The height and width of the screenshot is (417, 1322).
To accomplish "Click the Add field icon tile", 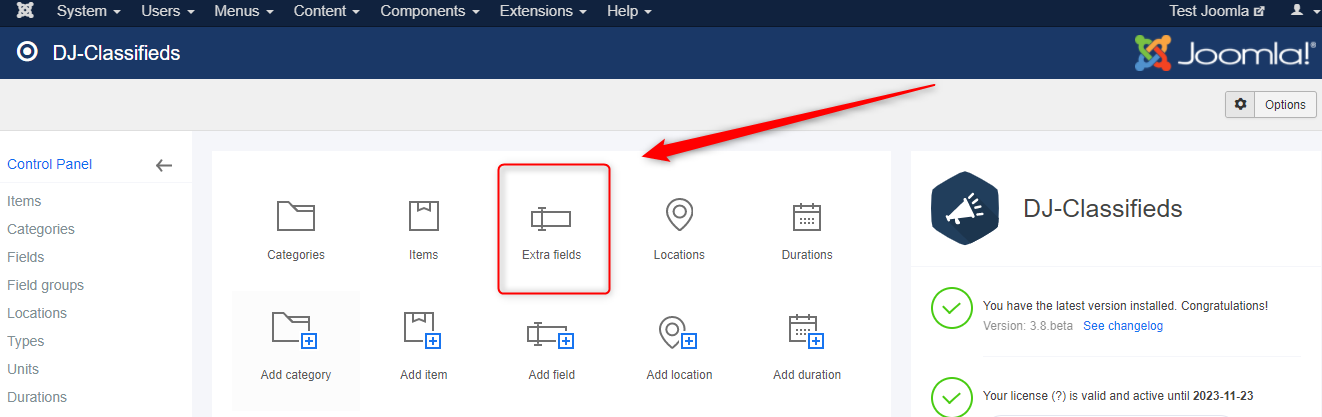I will click(x=552, y=350).
